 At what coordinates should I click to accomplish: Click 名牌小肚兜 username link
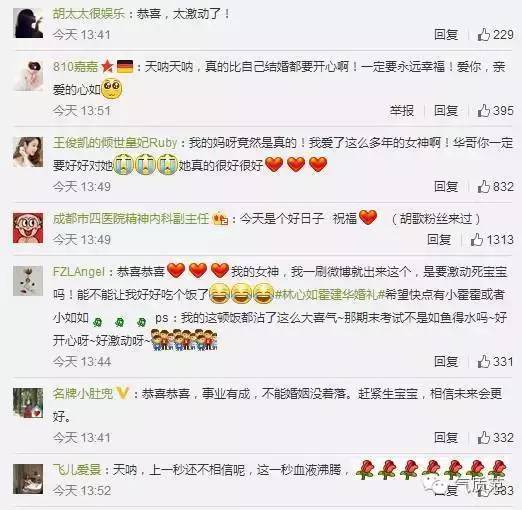tap(83, 394)
